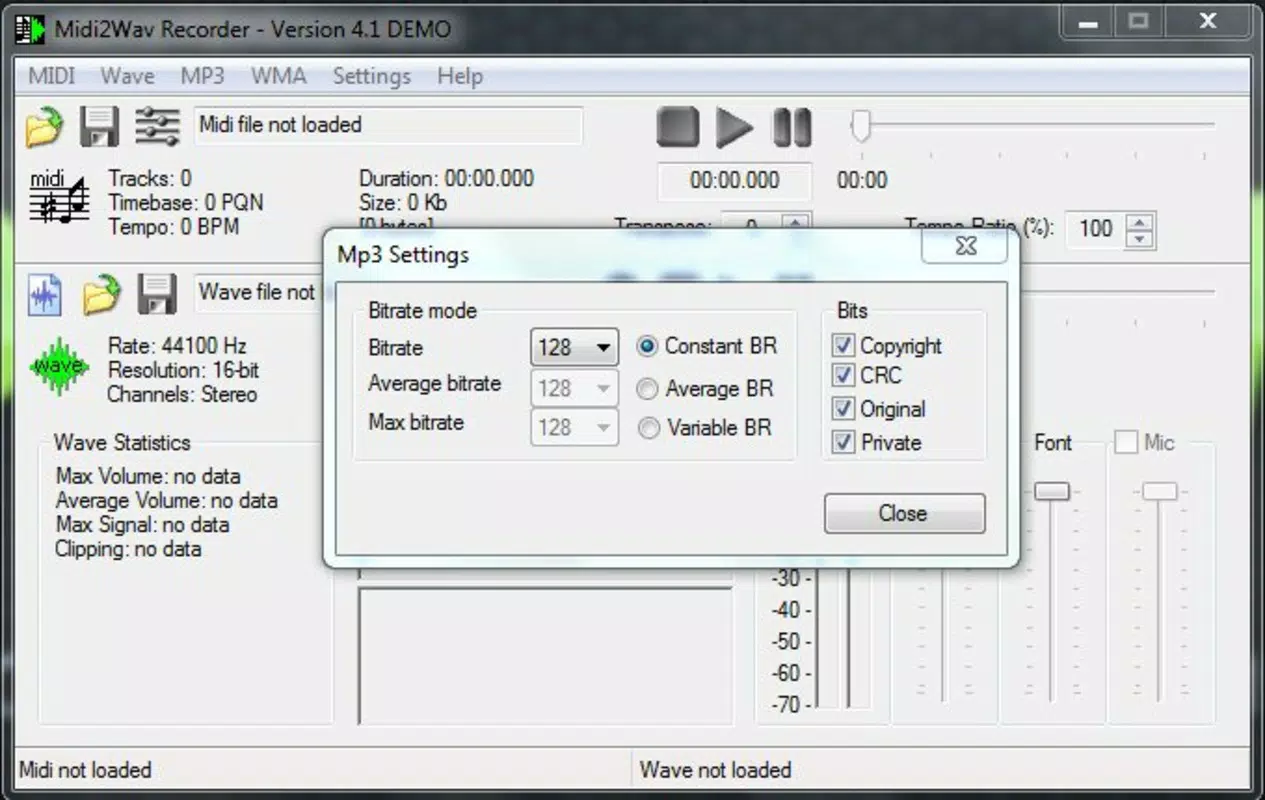The width and height of the screenshot is (1265, 800).
Task: Click the empty text box below the dialog
Action: [546, 655]
